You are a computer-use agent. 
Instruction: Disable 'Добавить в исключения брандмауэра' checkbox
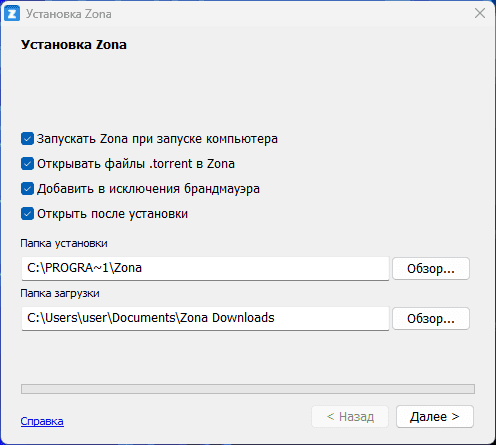coord(27,189)
